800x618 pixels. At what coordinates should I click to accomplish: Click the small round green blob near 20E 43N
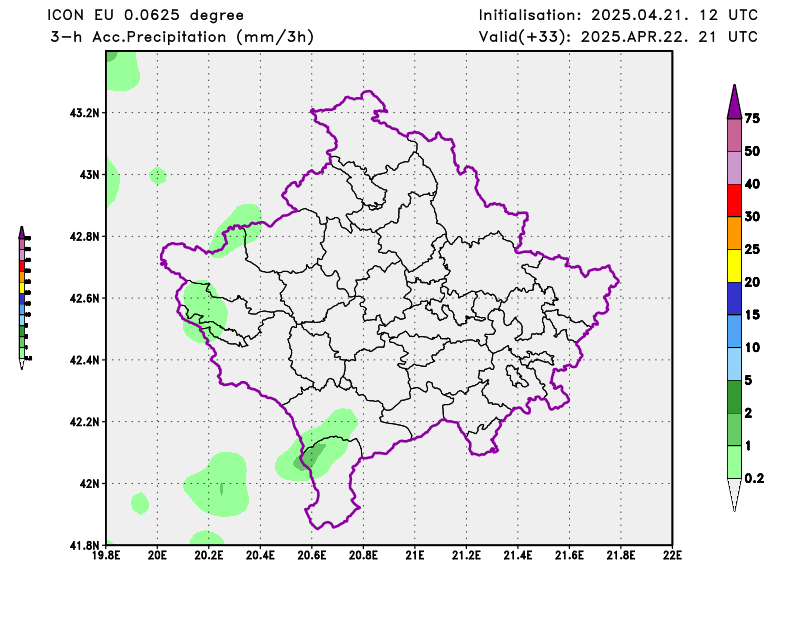click(158, 176)
